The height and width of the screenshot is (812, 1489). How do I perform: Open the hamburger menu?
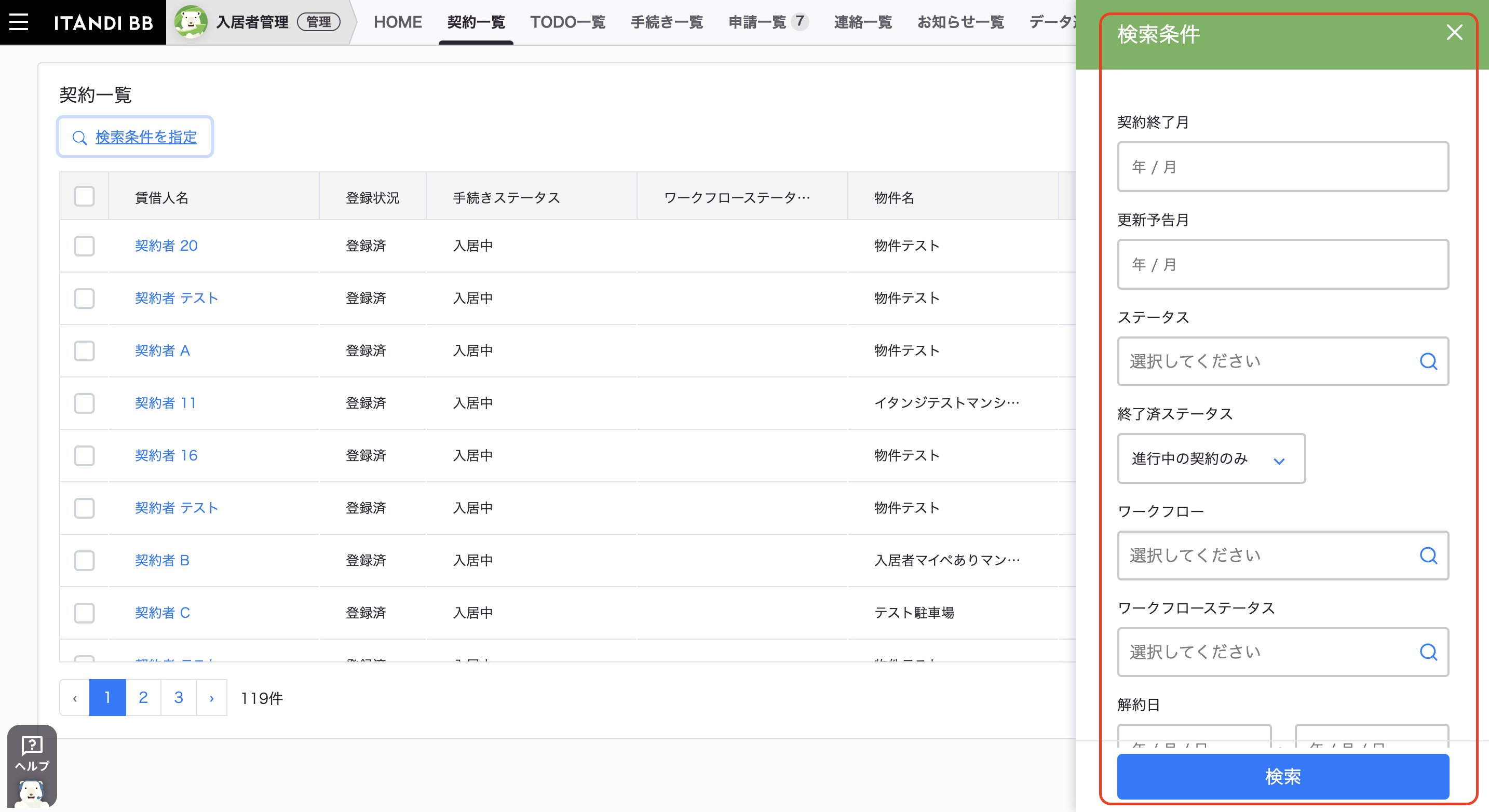click(x=19, y=22)
